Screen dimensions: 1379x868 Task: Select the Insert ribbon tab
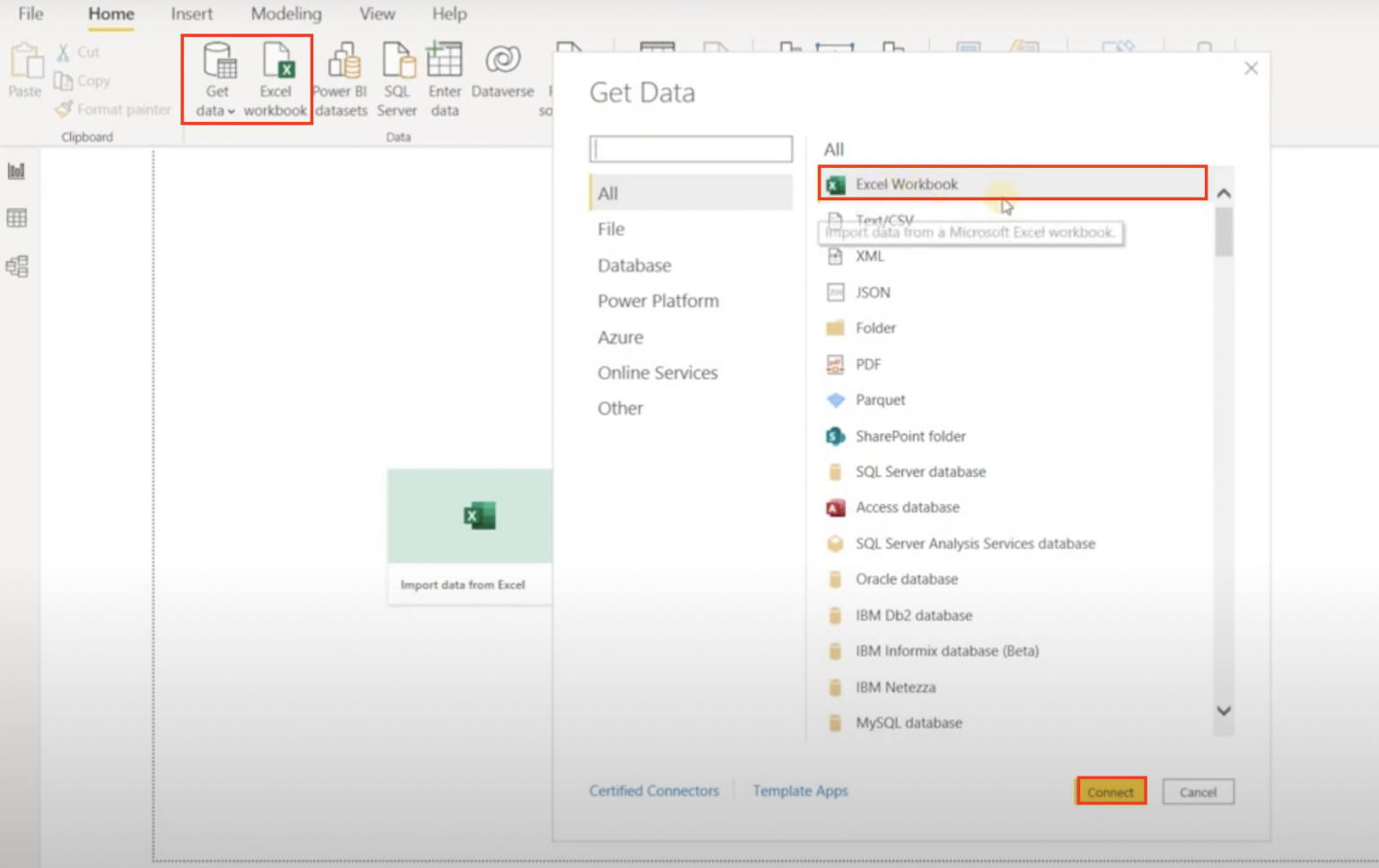191,13
